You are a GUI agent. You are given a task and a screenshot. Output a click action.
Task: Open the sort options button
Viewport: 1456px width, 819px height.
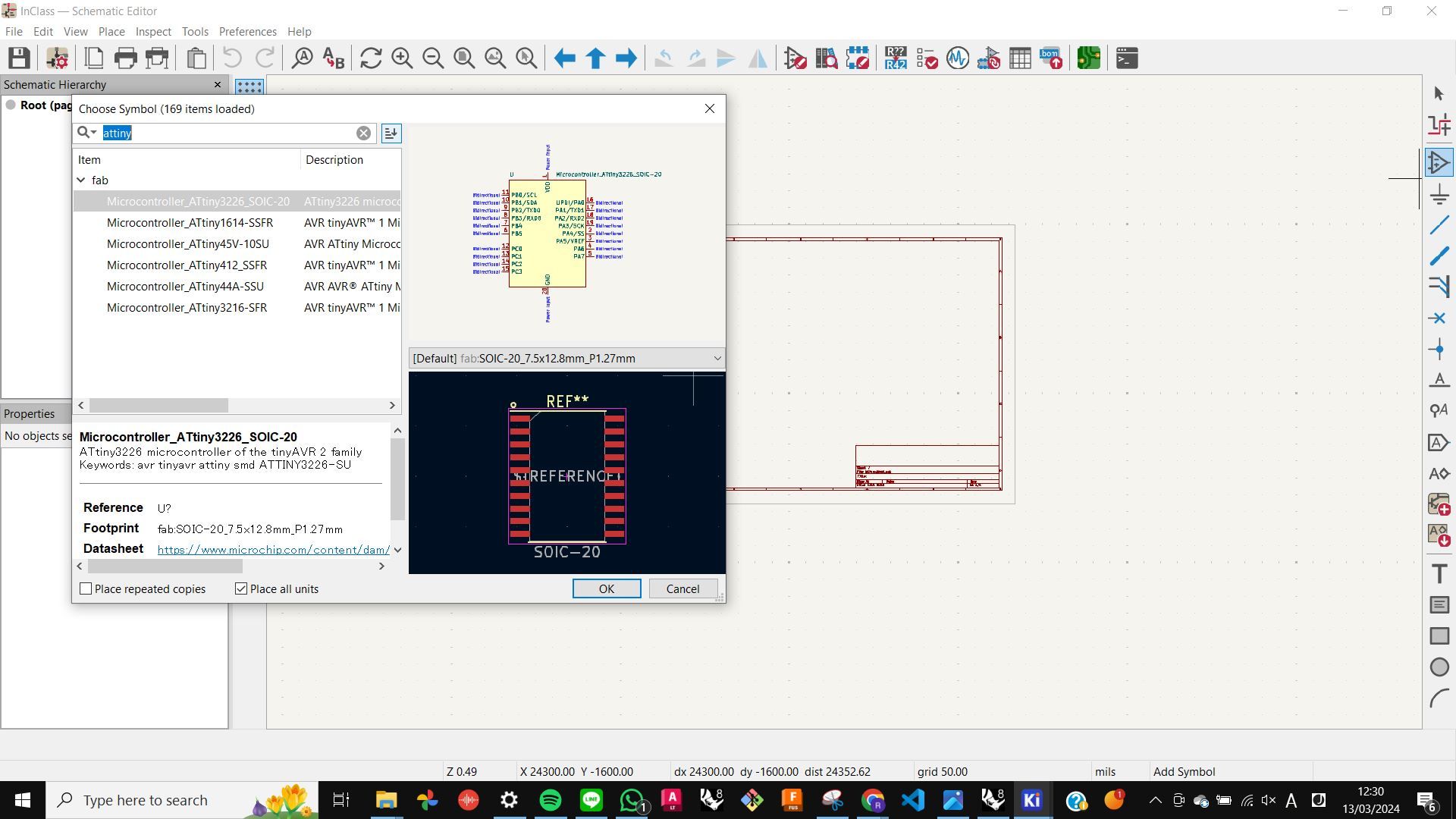point(391,133)
